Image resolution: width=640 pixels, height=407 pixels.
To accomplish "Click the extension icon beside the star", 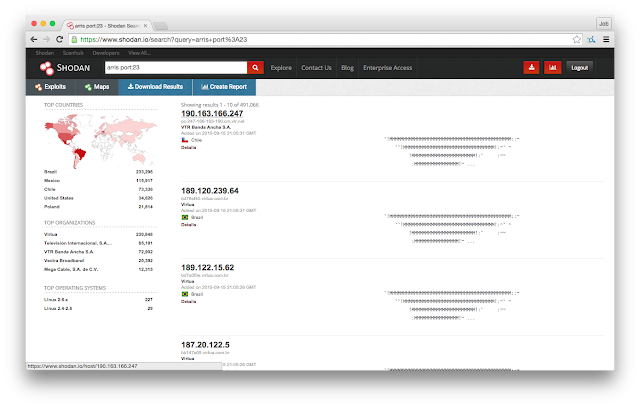I will (x=591, y=40).
